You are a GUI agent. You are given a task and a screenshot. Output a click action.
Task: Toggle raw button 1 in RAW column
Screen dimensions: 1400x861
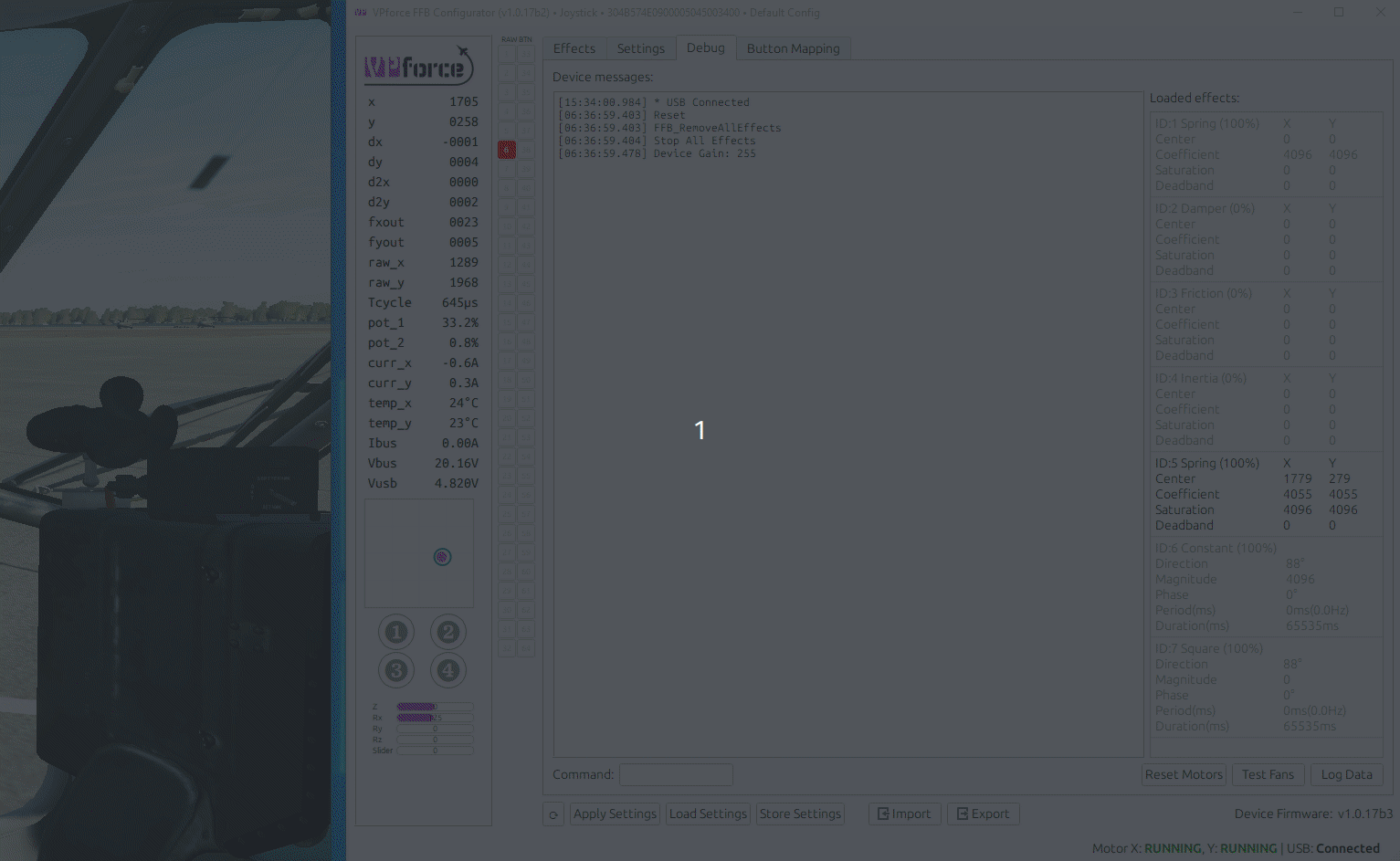click(506, 52)
